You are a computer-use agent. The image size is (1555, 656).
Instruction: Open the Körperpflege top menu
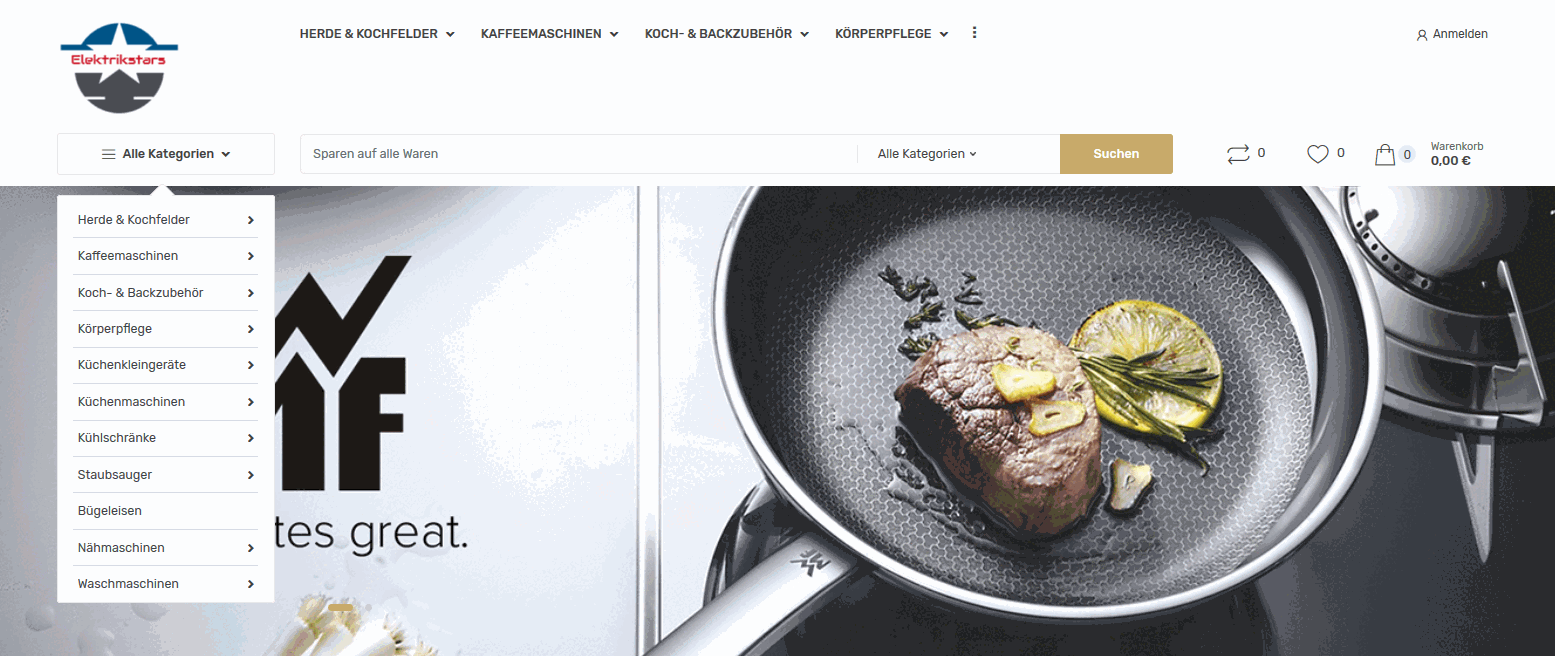point(891,34)
